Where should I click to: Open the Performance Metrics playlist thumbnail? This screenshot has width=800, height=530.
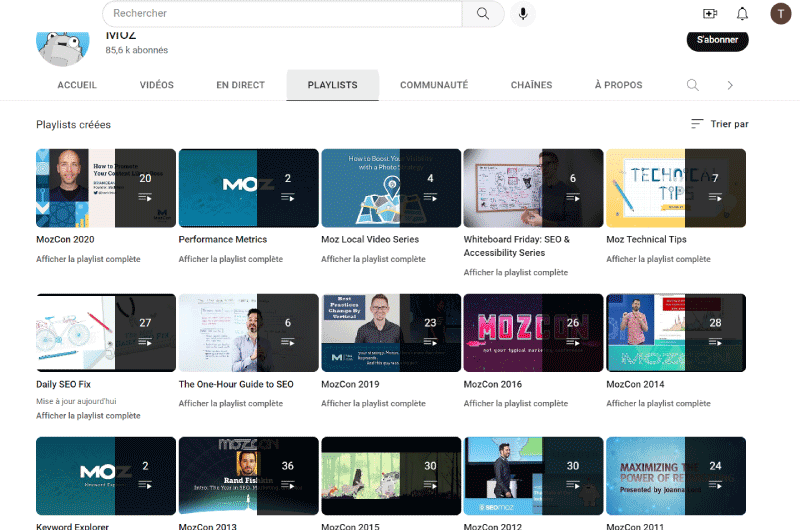click(x=248, y=188)
